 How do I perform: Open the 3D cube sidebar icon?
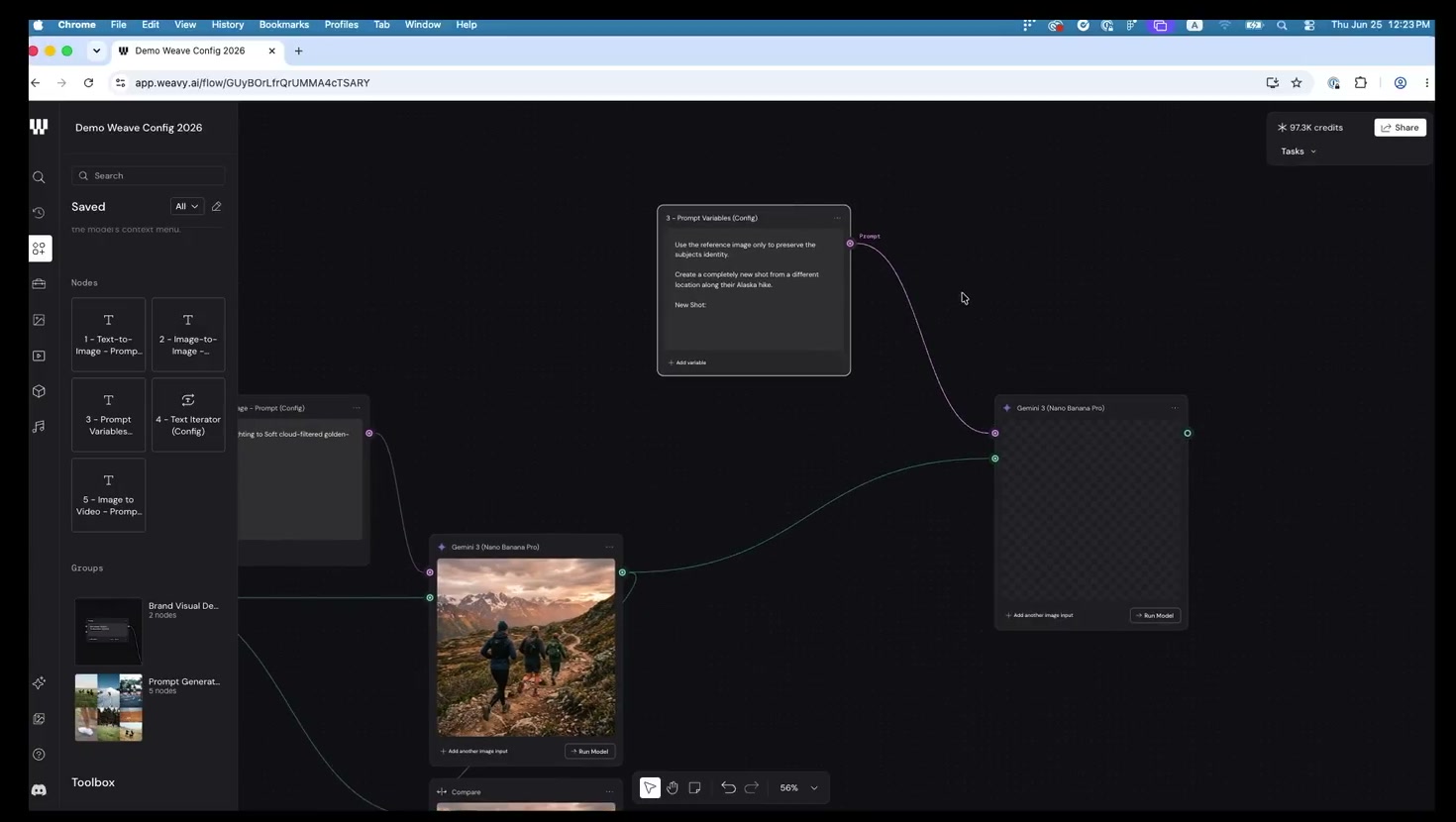pos(39,391)
